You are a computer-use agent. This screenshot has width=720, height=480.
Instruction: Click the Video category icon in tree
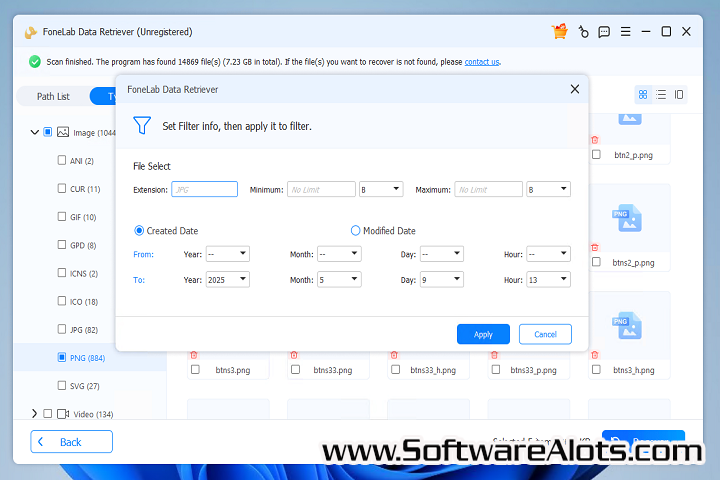[63, 414]
